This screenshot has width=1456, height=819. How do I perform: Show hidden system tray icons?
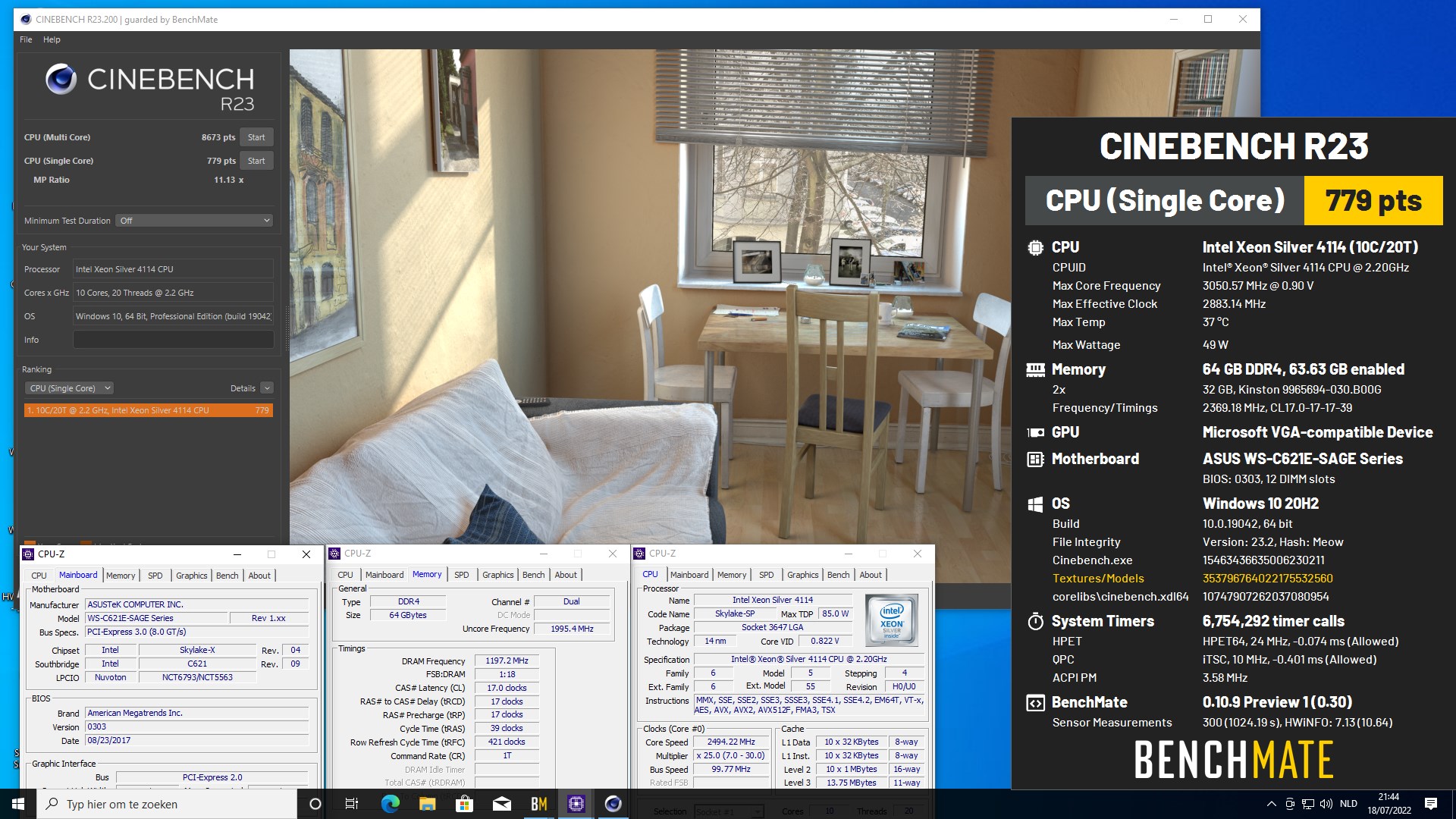1271,804
